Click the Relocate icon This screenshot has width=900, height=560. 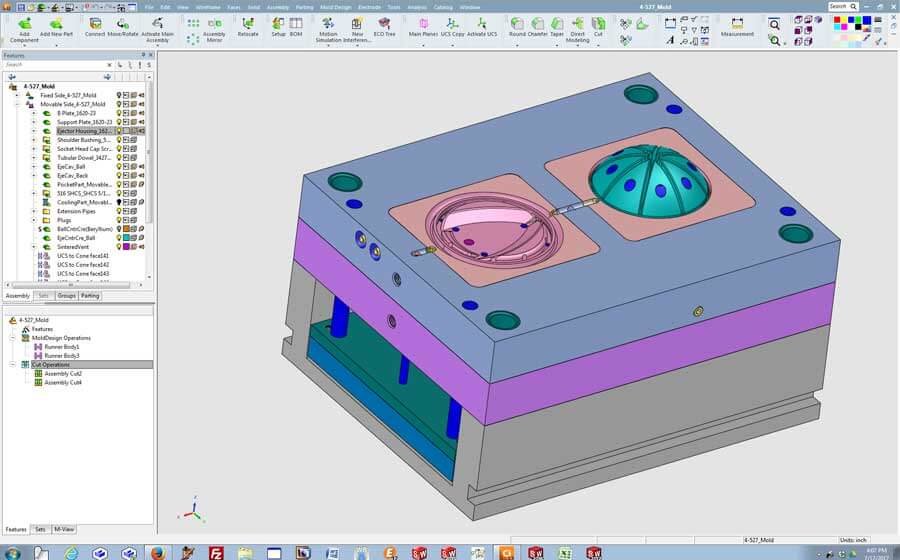coord(248,25)
